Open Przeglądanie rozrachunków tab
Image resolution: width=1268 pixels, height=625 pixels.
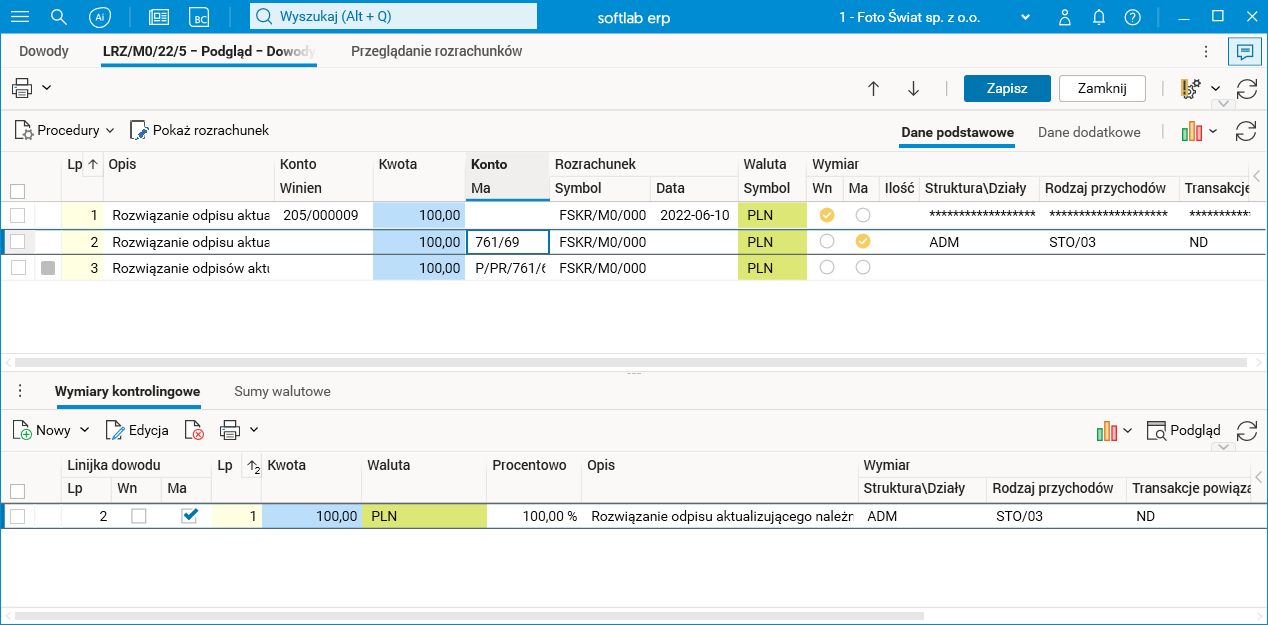[436, 51]
